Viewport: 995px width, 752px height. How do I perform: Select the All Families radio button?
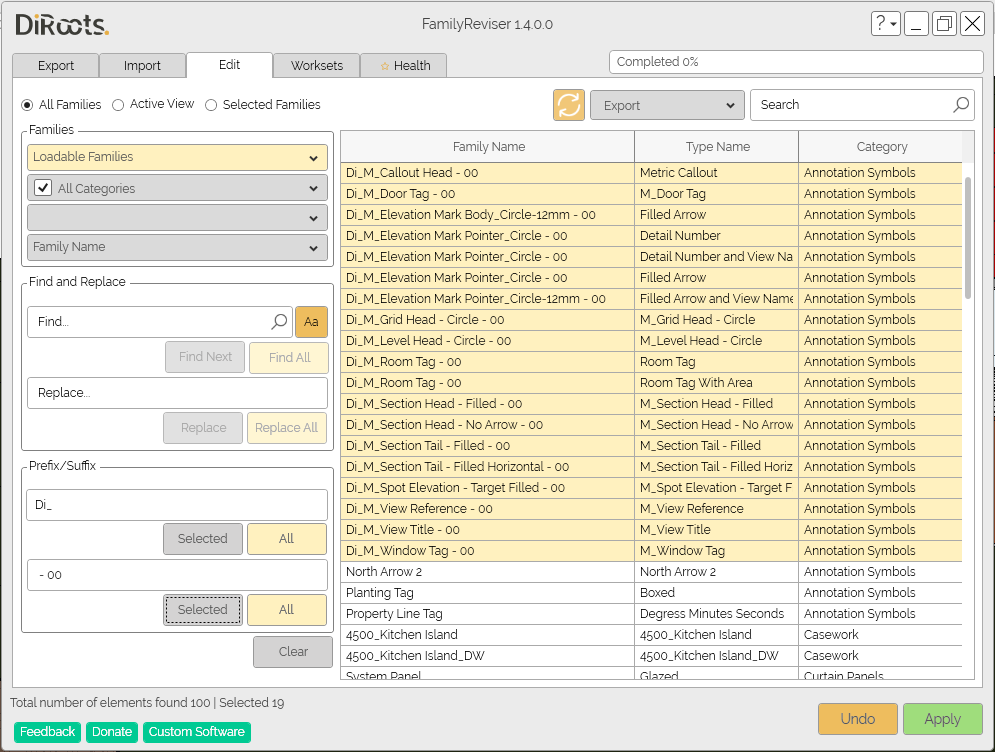[27, 105]
